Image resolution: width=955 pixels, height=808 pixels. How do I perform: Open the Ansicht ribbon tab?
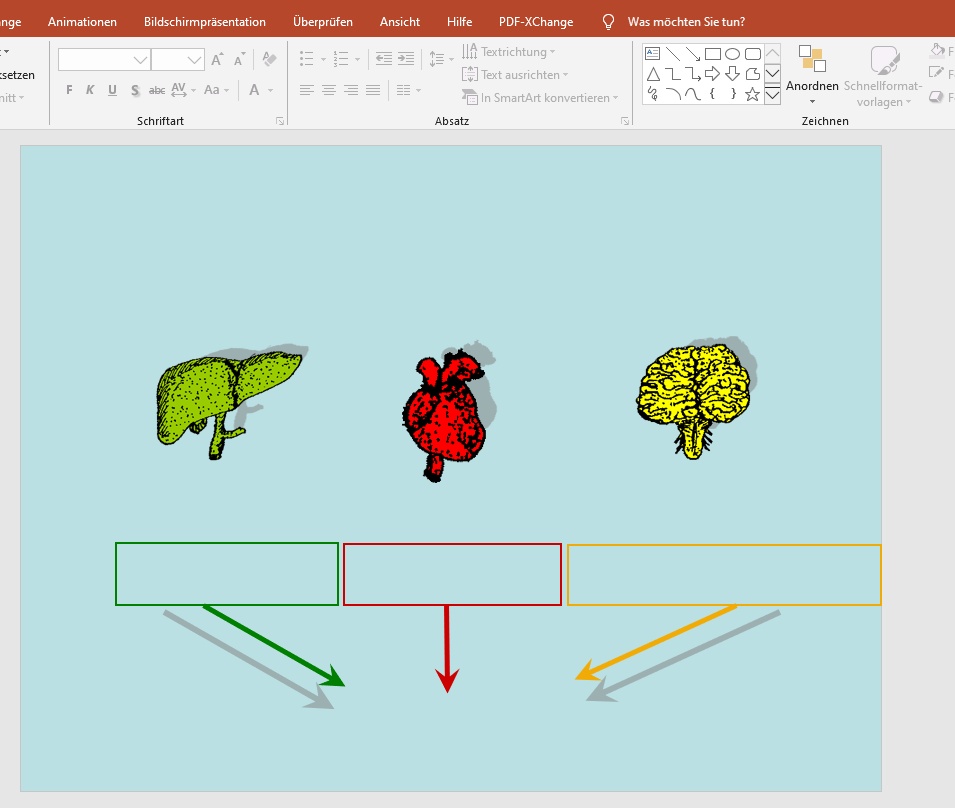coord(400,22)
